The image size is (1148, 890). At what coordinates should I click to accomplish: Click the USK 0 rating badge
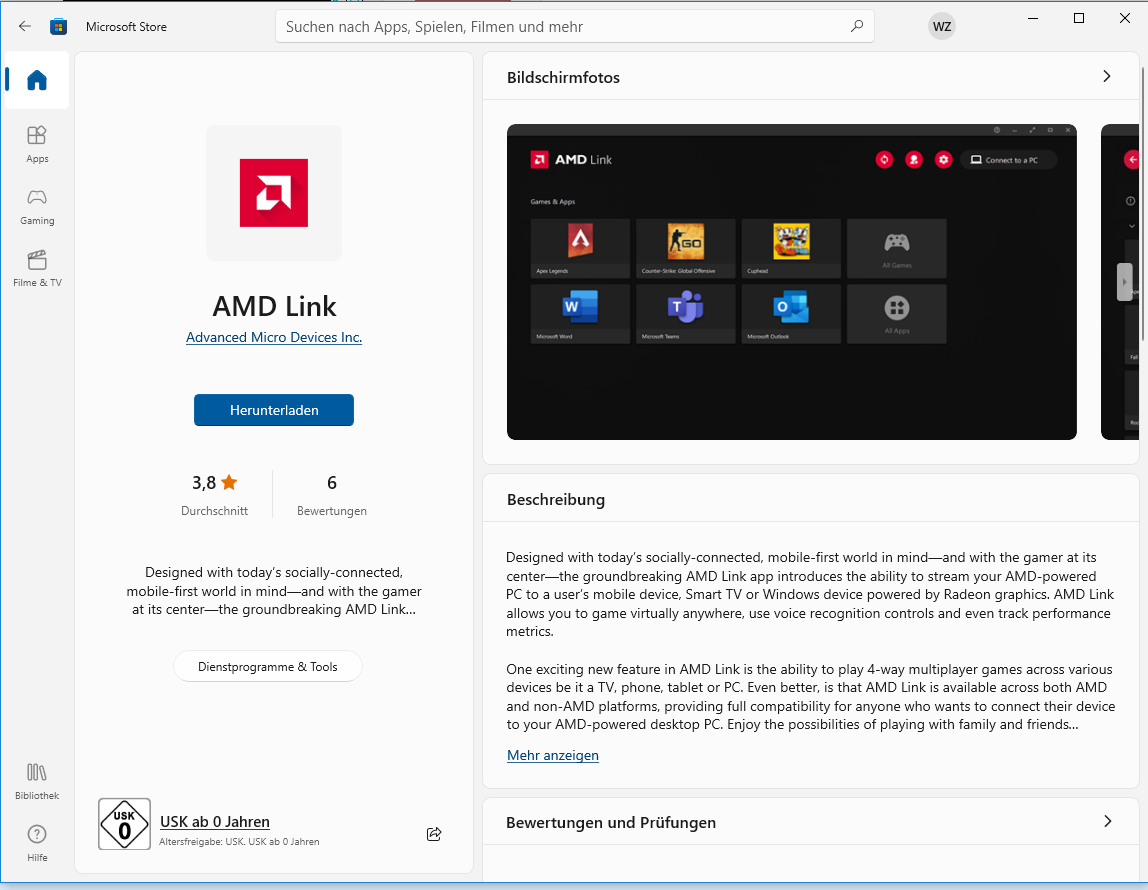coord(124,824)
